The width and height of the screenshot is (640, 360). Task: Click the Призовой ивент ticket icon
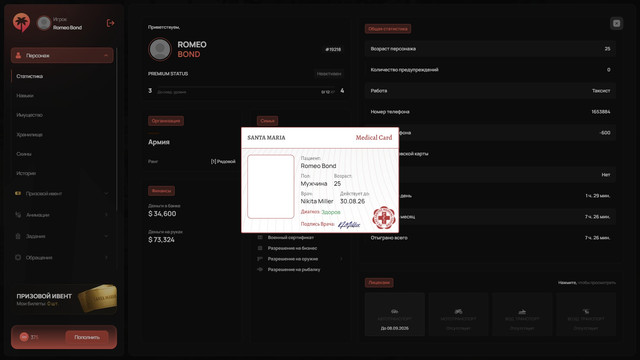pos(18,193)
